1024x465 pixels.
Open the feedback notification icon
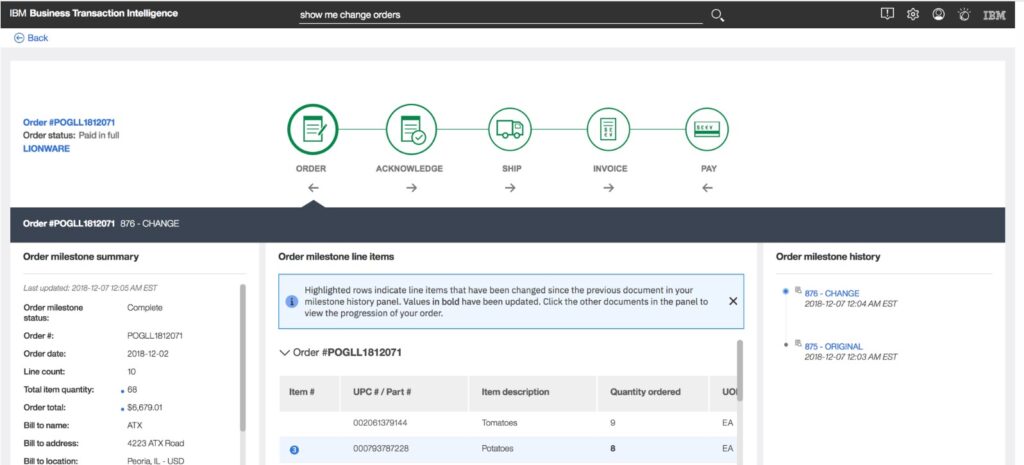[x=887, y=14]
